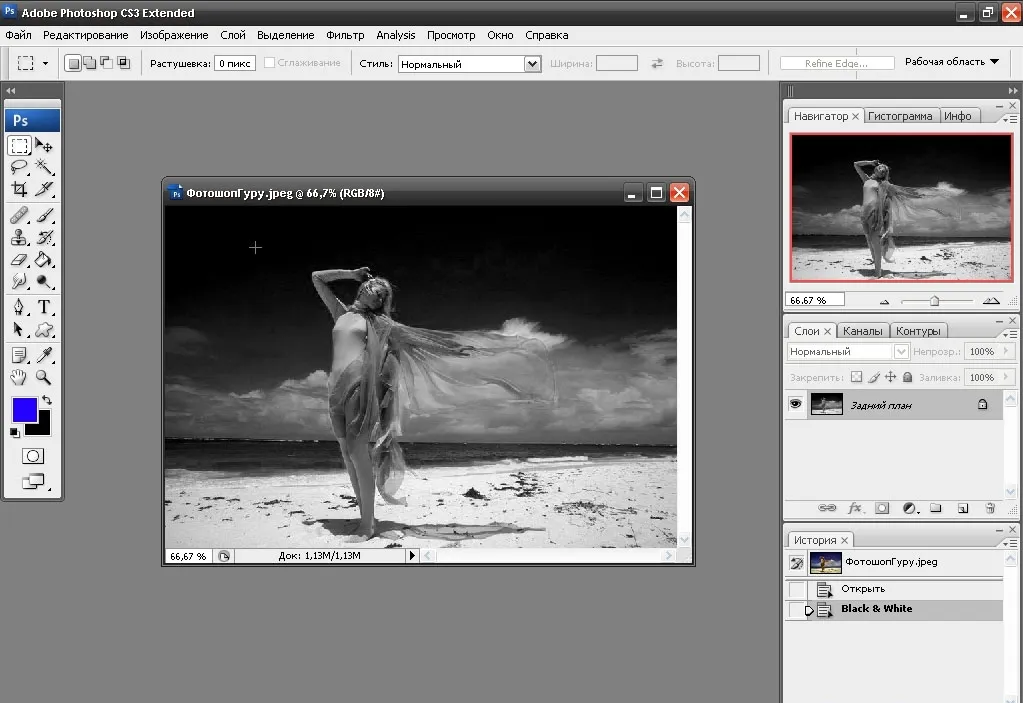Toggle history brush source for Открыть

(797, 590)
